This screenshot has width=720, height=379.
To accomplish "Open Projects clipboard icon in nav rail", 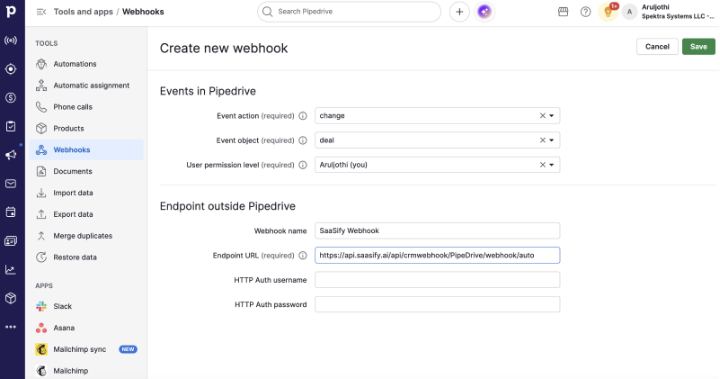I will (x=11, y=126).
